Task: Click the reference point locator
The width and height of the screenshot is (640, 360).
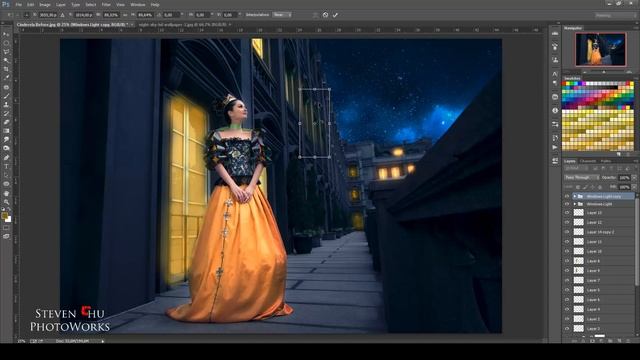Action: (26, 15)
